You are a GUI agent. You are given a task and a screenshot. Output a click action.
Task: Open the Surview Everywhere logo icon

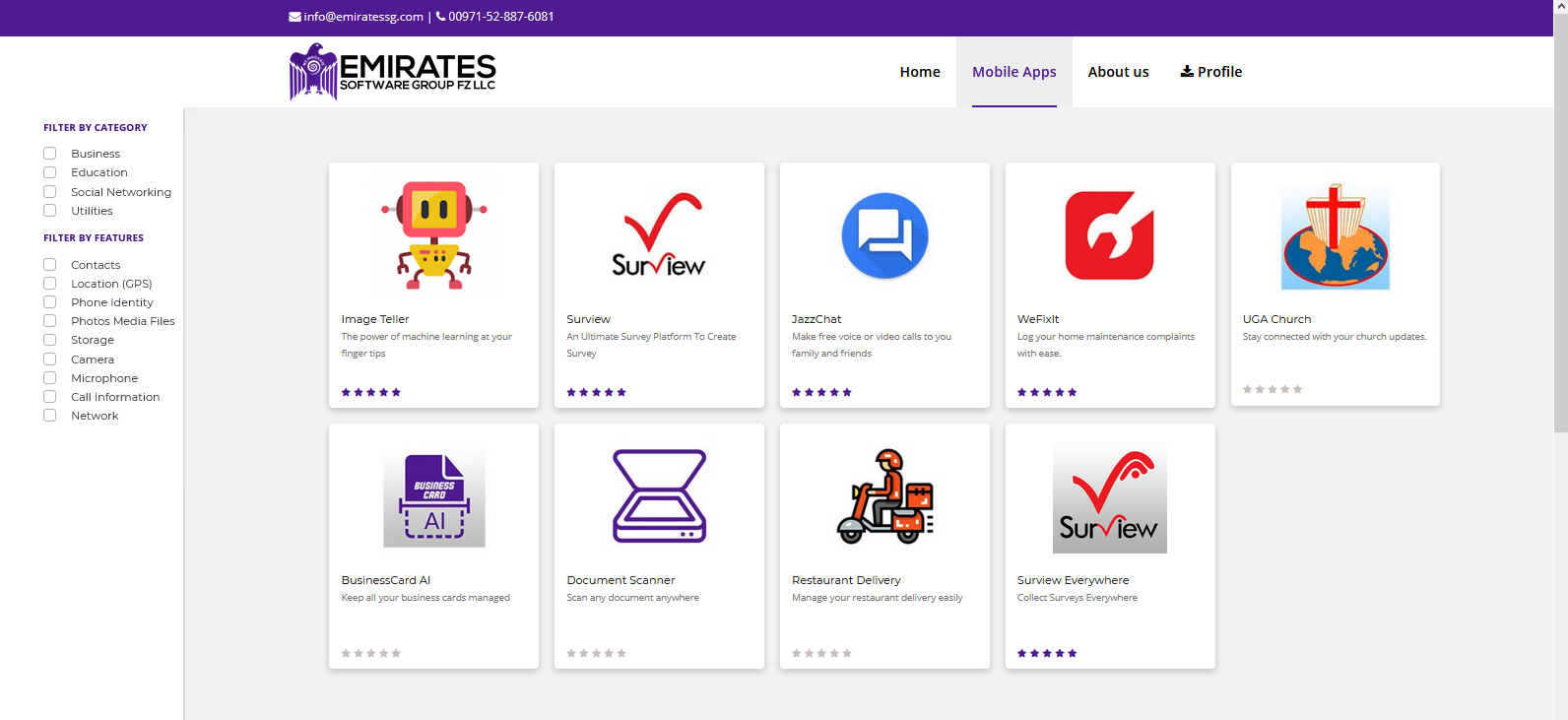pyautogui.click(x=1110, y=497)
